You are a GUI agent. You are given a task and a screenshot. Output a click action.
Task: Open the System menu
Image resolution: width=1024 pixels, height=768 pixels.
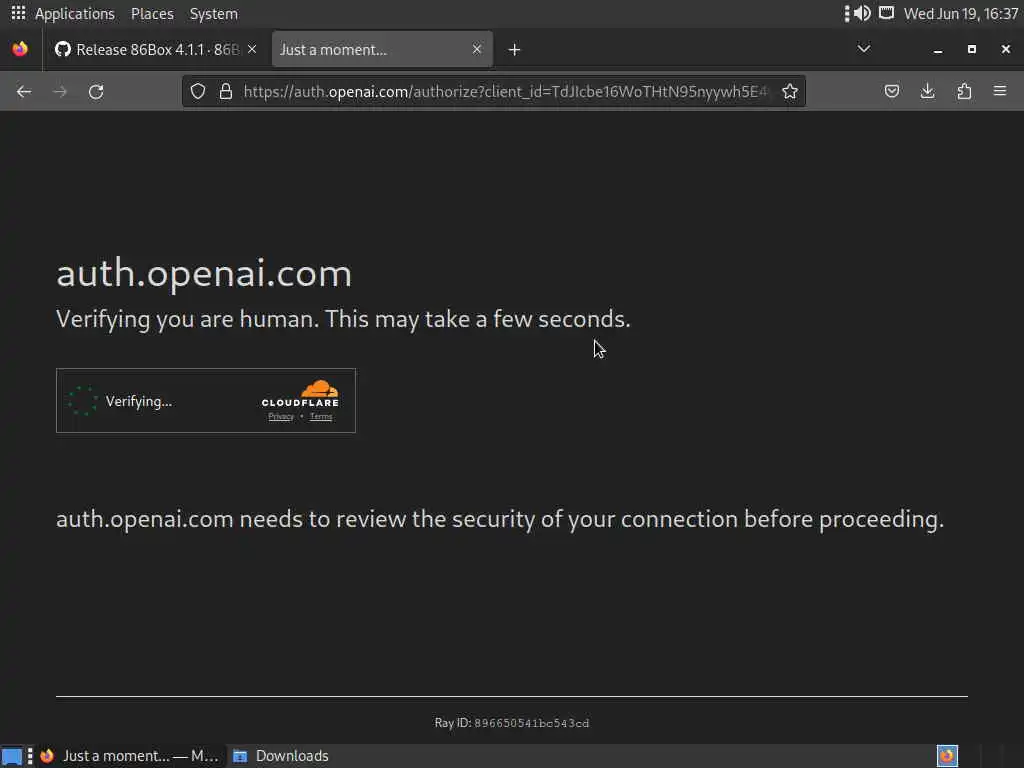click(x=214, y=14)
